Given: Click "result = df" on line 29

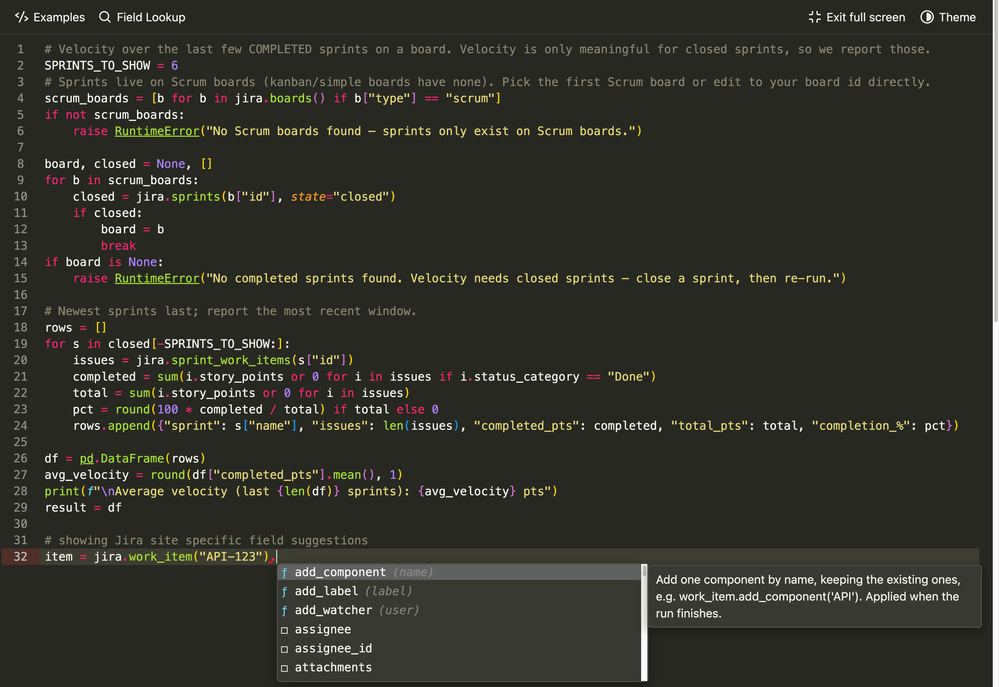Looking at the screenshot, I should click(83, 508).
